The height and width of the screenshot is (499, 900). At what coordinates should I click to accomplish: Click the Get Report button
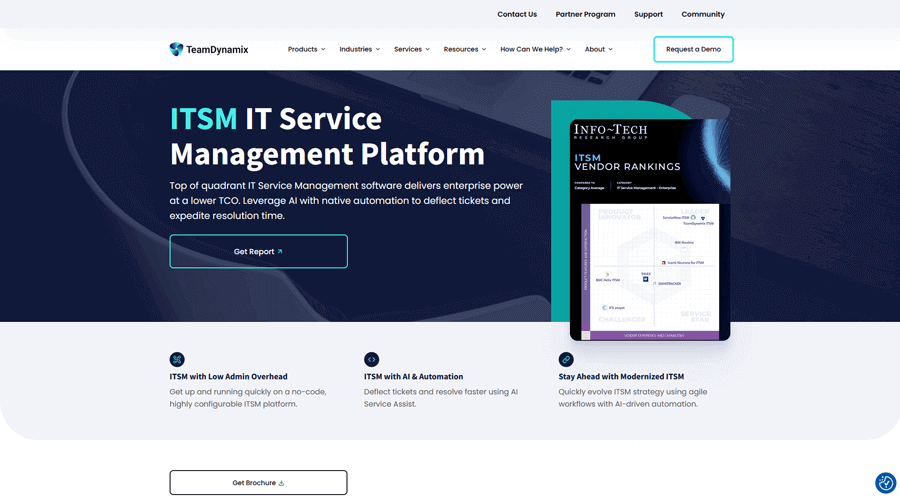[258, 252]
